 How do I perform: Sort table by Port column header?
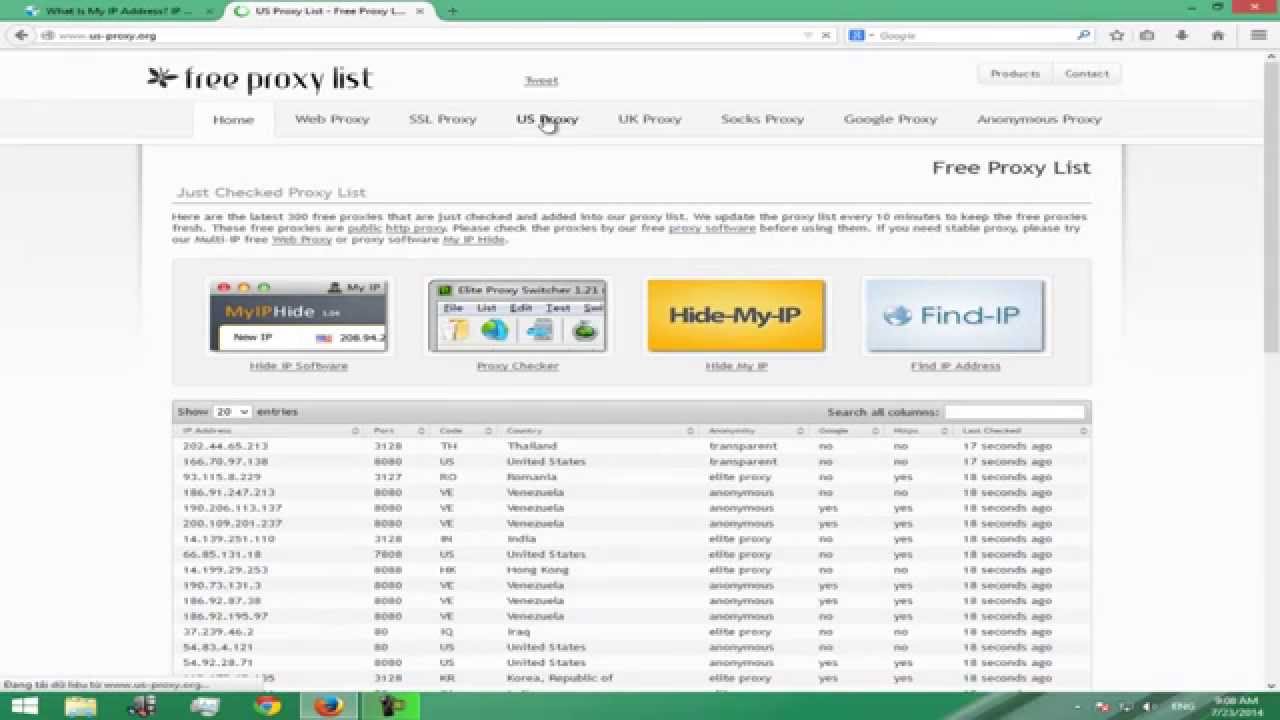(x=399, y=431)
